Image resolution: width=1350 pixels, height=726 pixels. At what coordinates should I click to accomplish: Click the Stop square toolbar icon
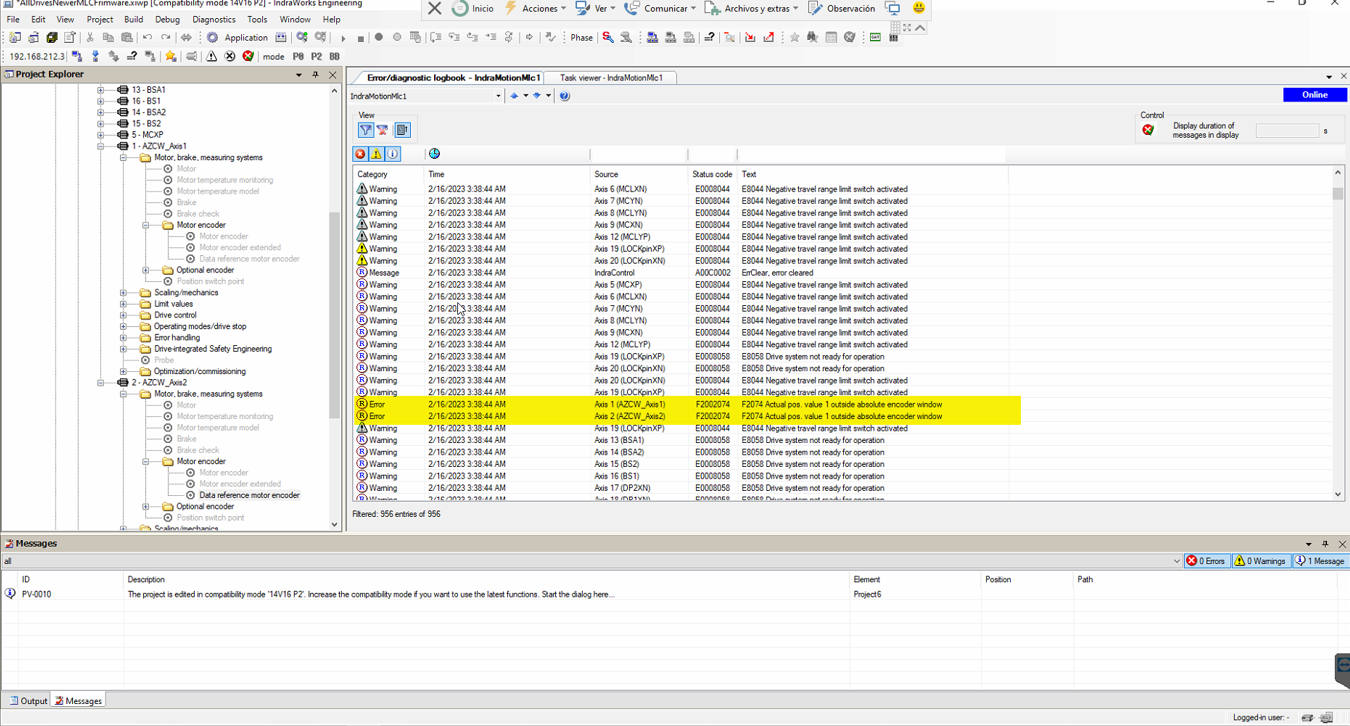[361, 38]
